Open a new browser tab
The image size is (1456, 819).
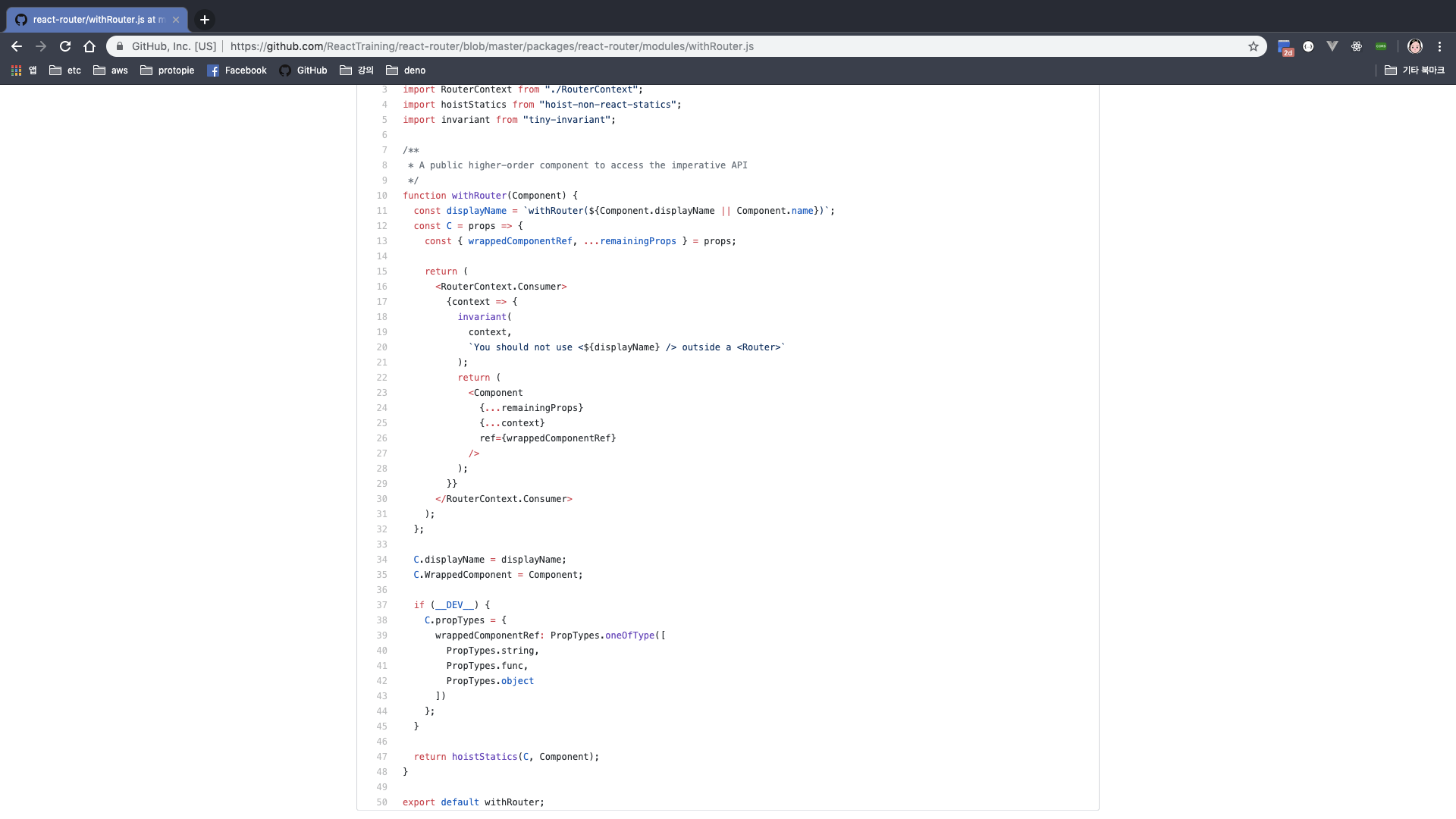205,20
